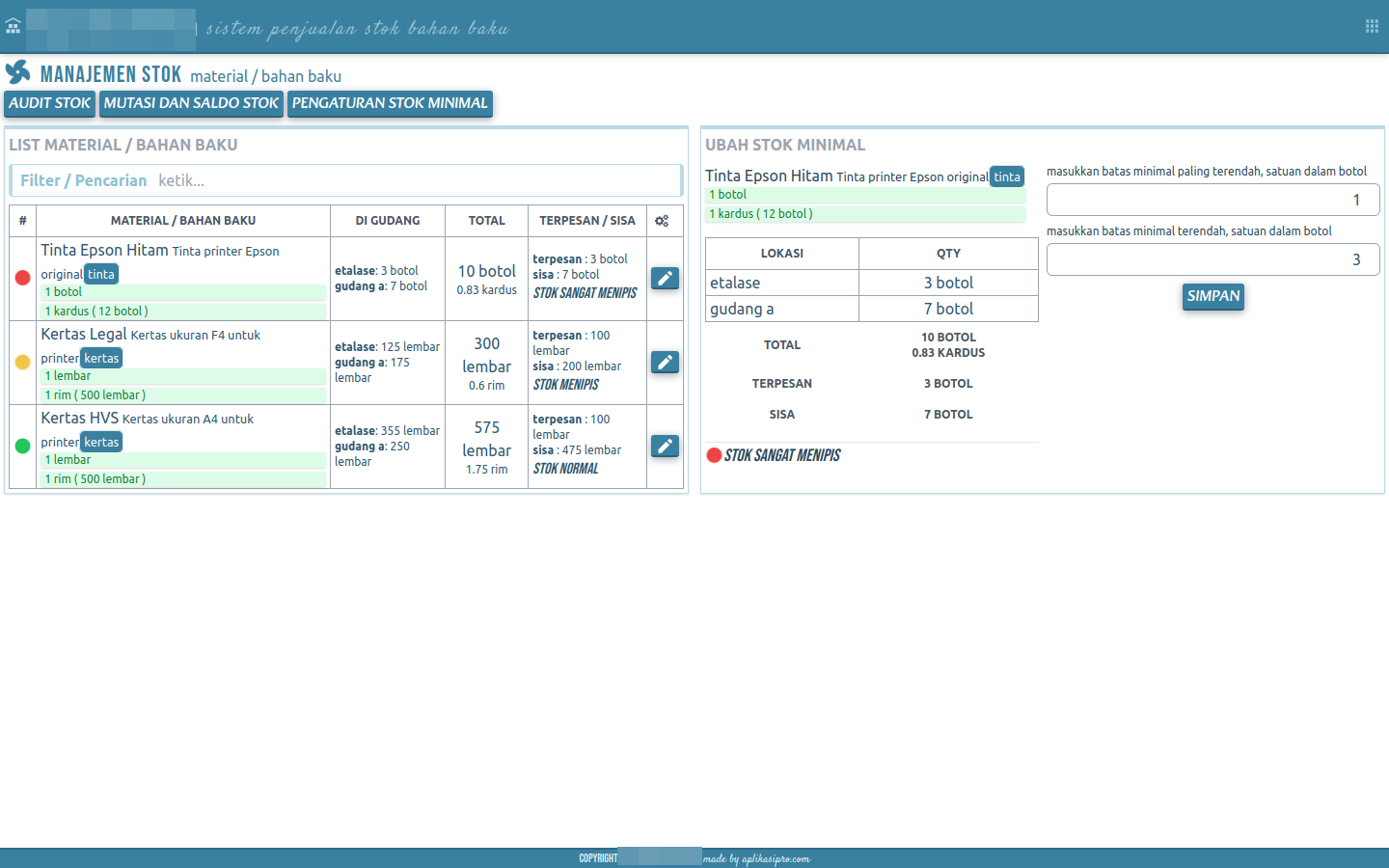Click yellow status dot for Kertas Legal
The width and height of the screenshot is (1389, 868).
click(23, 363)
